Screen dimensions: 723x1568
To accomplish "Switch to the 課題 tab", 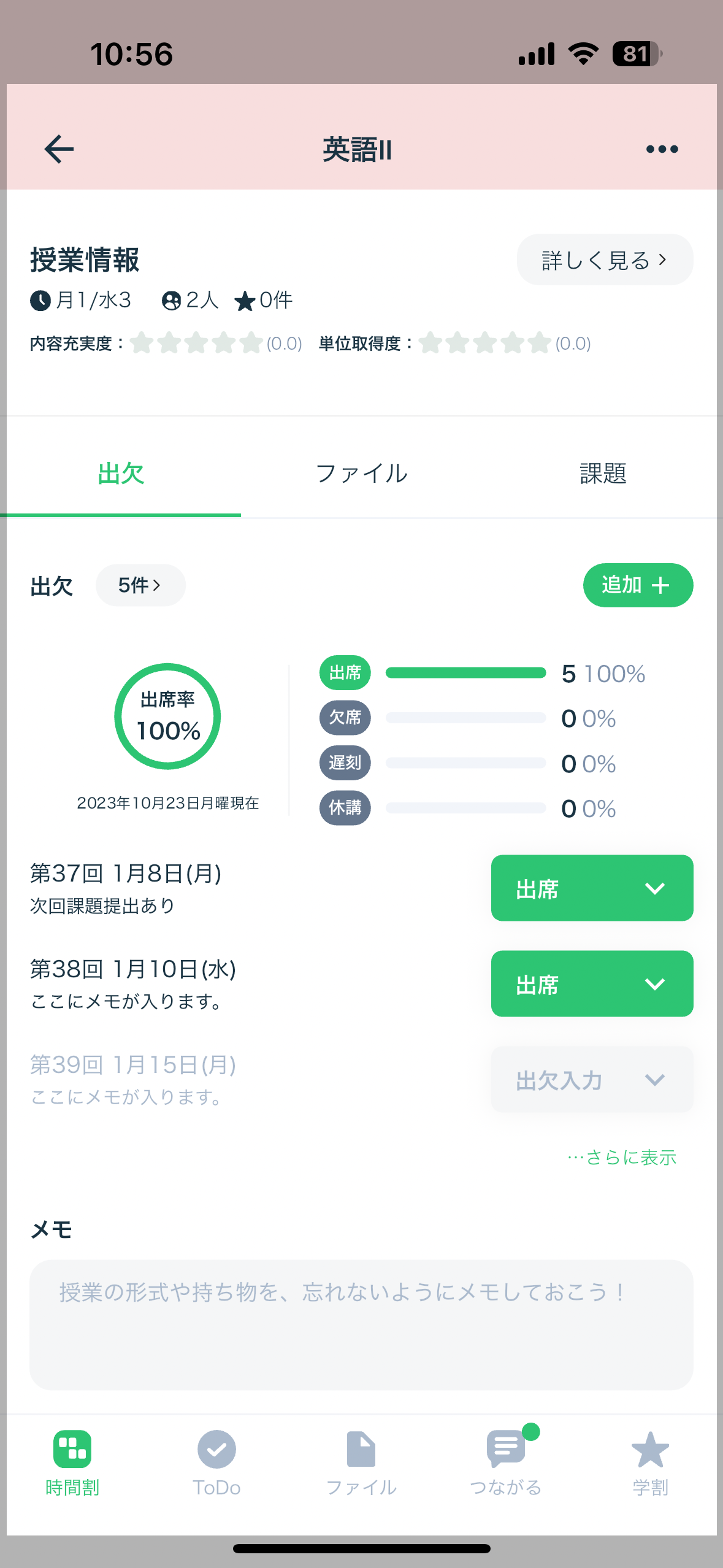I will pyautogui.click(x=603, y=473).
